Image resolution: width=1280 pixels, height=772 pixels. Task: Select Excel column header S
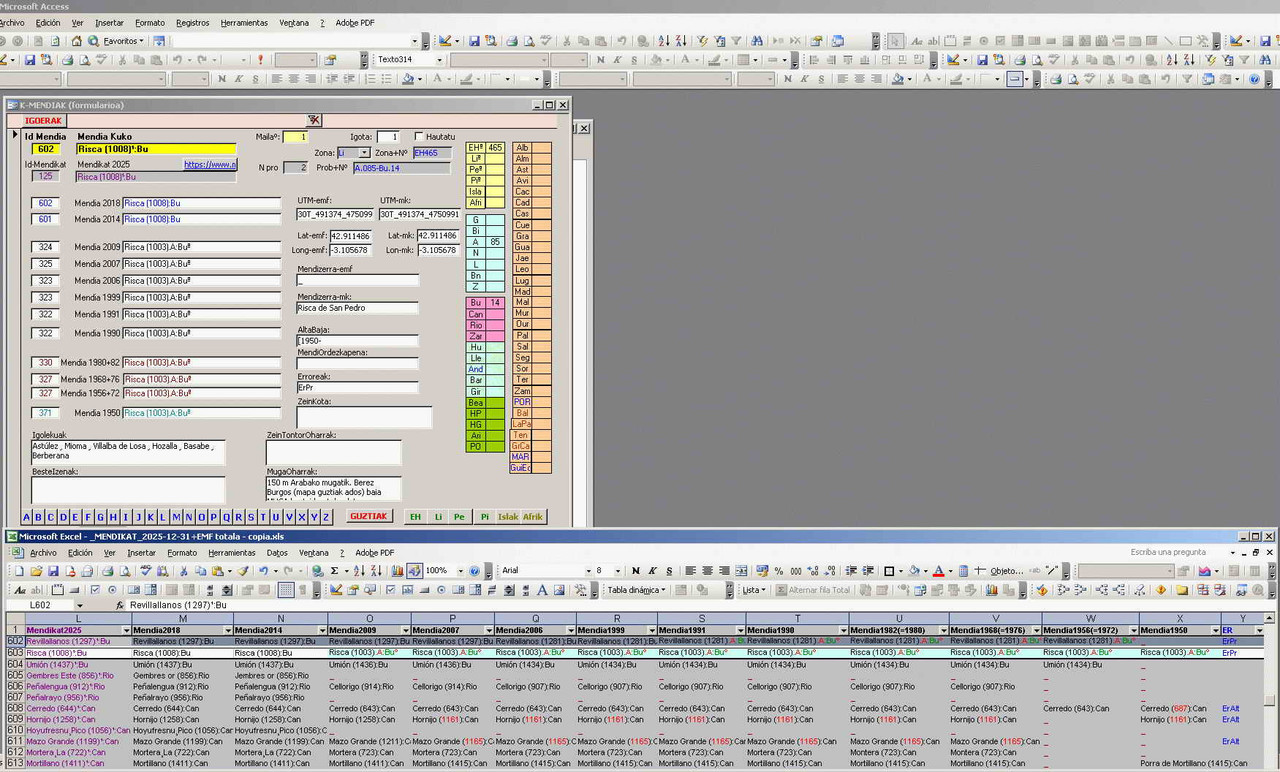point(701,619)
